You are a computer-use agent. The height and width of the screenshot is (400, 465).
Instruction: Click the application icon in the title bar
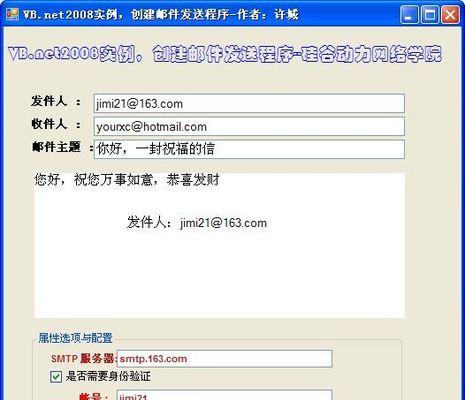coord(12,14)
